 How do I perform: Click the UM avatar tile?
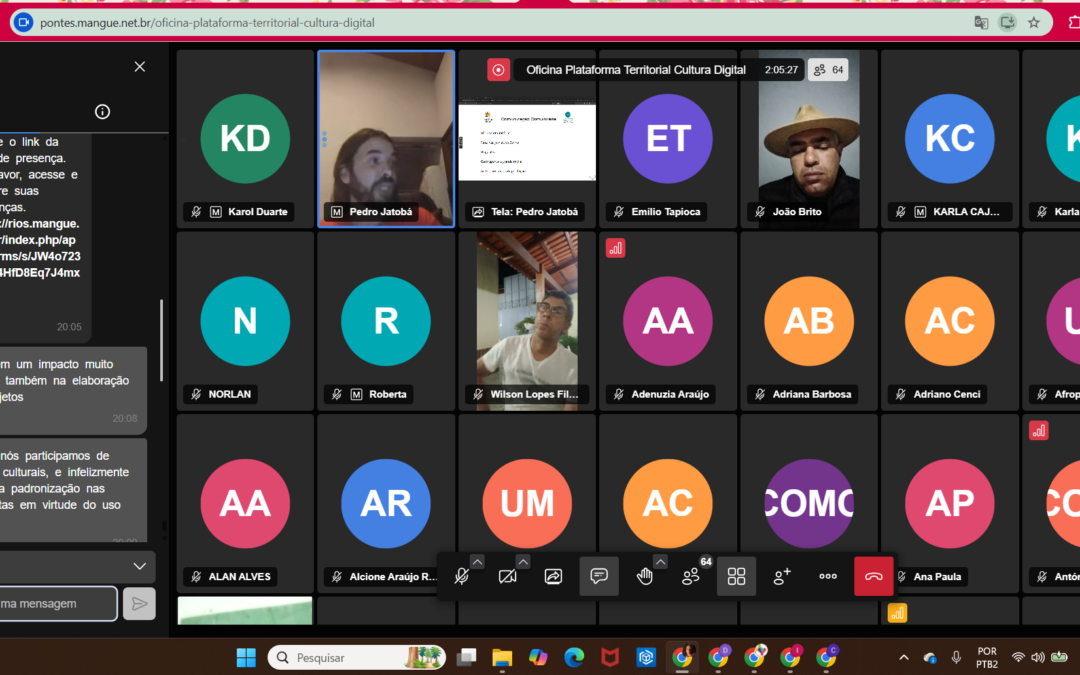point(527,503)
